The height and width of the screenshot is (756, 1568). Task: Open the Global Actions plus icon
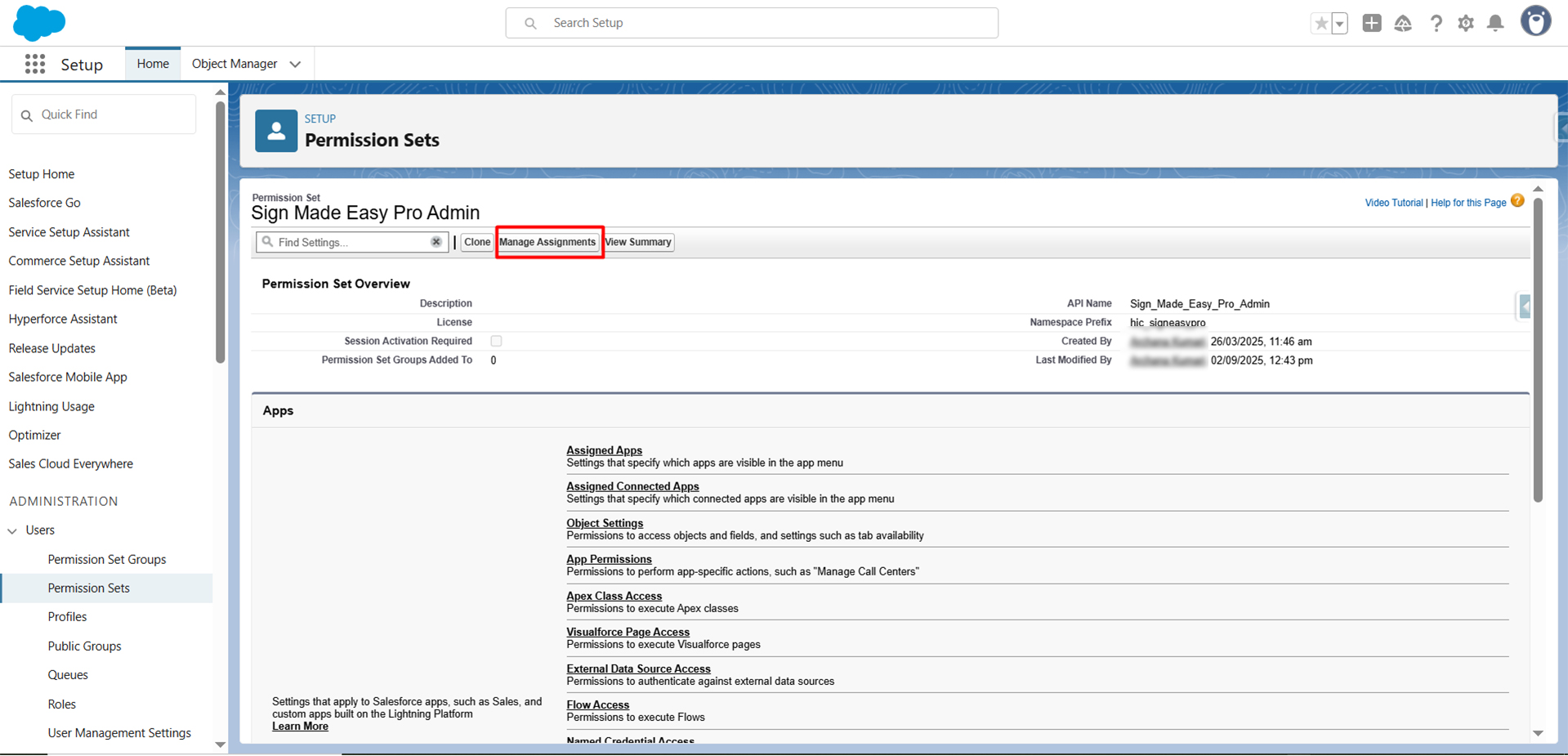pos(1372,23)
